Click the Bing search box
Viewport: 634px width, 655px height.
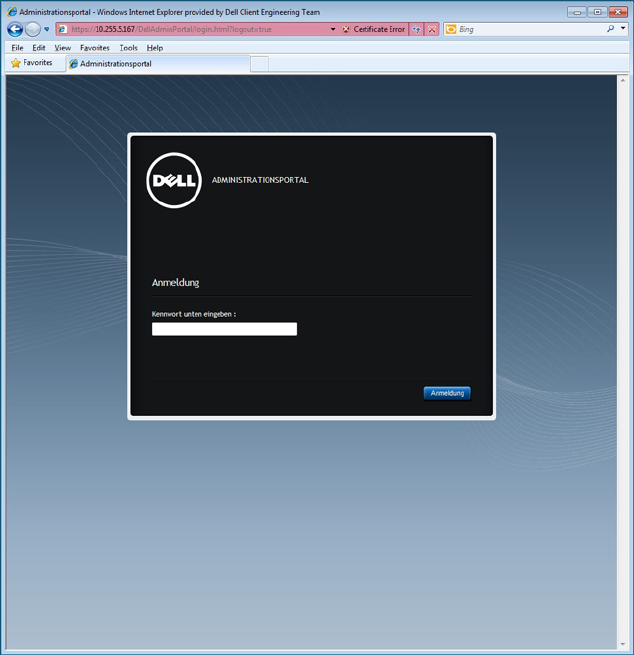(530, 29)
